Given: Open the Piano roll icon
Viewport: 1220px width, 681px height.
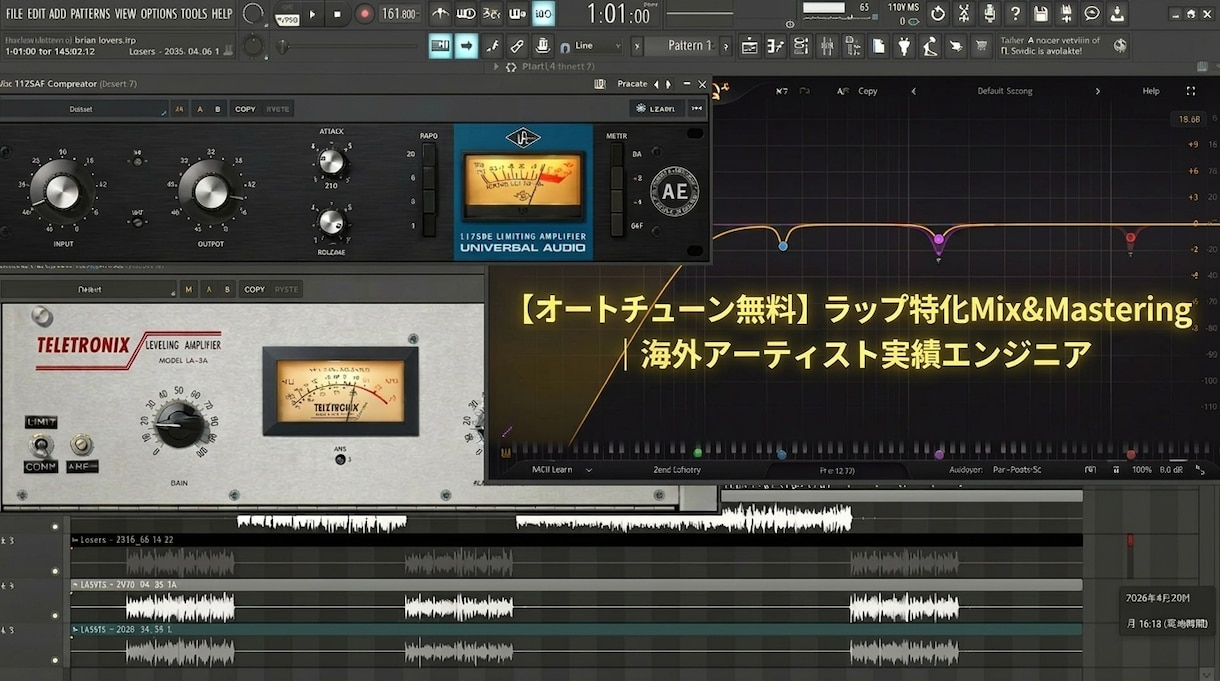Looking at the screenshot, I should tap(776, 45).
